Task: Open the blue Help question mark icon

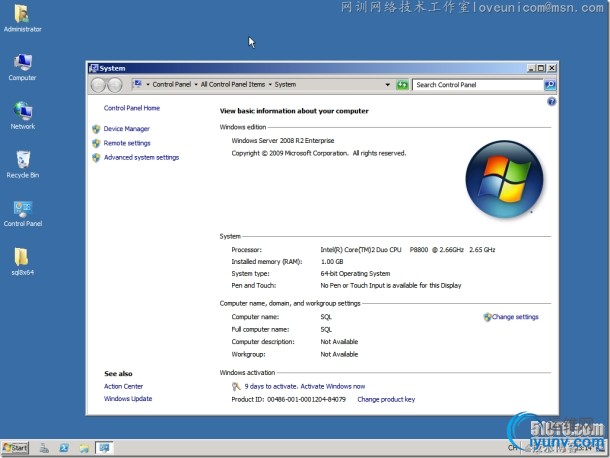Action: pyautogui.click(x=551, y=102)
